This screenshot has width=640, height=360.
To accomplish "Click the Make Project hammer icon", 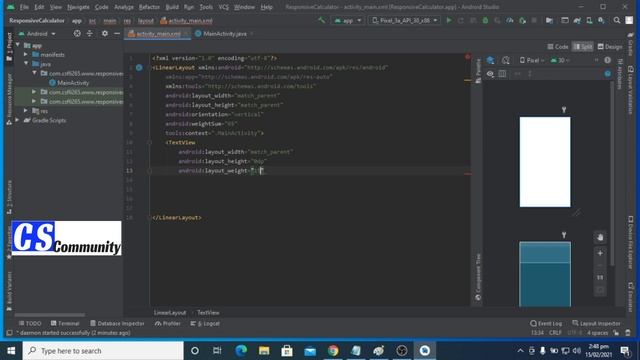I will [322, 20].
